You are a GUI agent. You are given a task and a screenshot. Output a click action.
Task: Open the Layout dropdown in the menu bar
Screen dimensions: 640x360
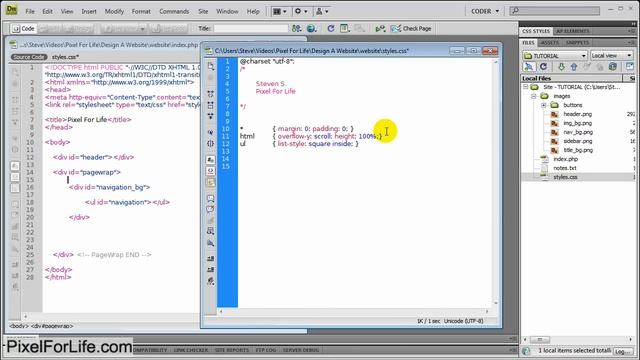(x=280, y=11)
